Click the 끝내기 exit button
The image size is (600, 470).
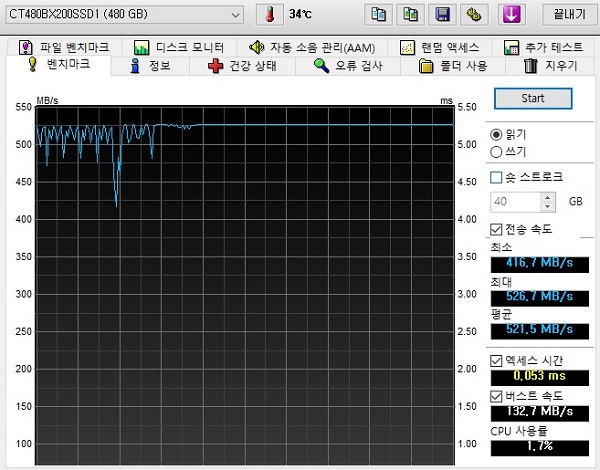coord(569,15)
